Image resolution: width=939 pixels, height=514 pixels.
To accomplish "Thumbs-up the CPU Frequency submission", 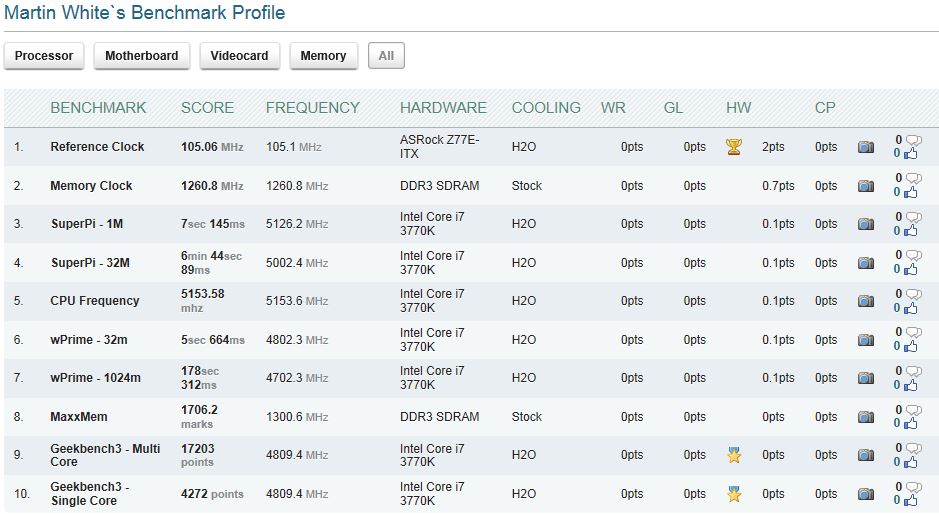I will tap(911, 308).
